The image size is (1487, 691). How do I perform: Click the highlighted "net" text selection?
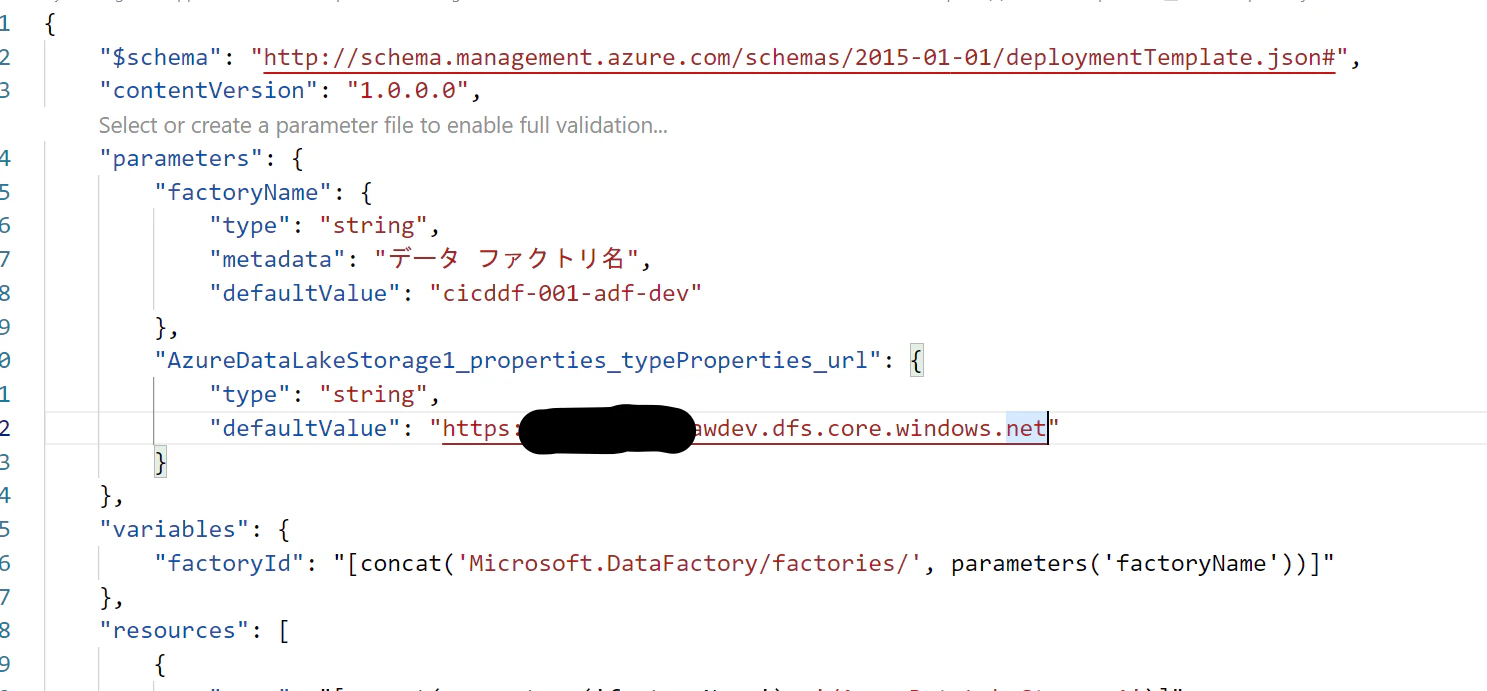pyautogui.click(x=1025, y=429)
